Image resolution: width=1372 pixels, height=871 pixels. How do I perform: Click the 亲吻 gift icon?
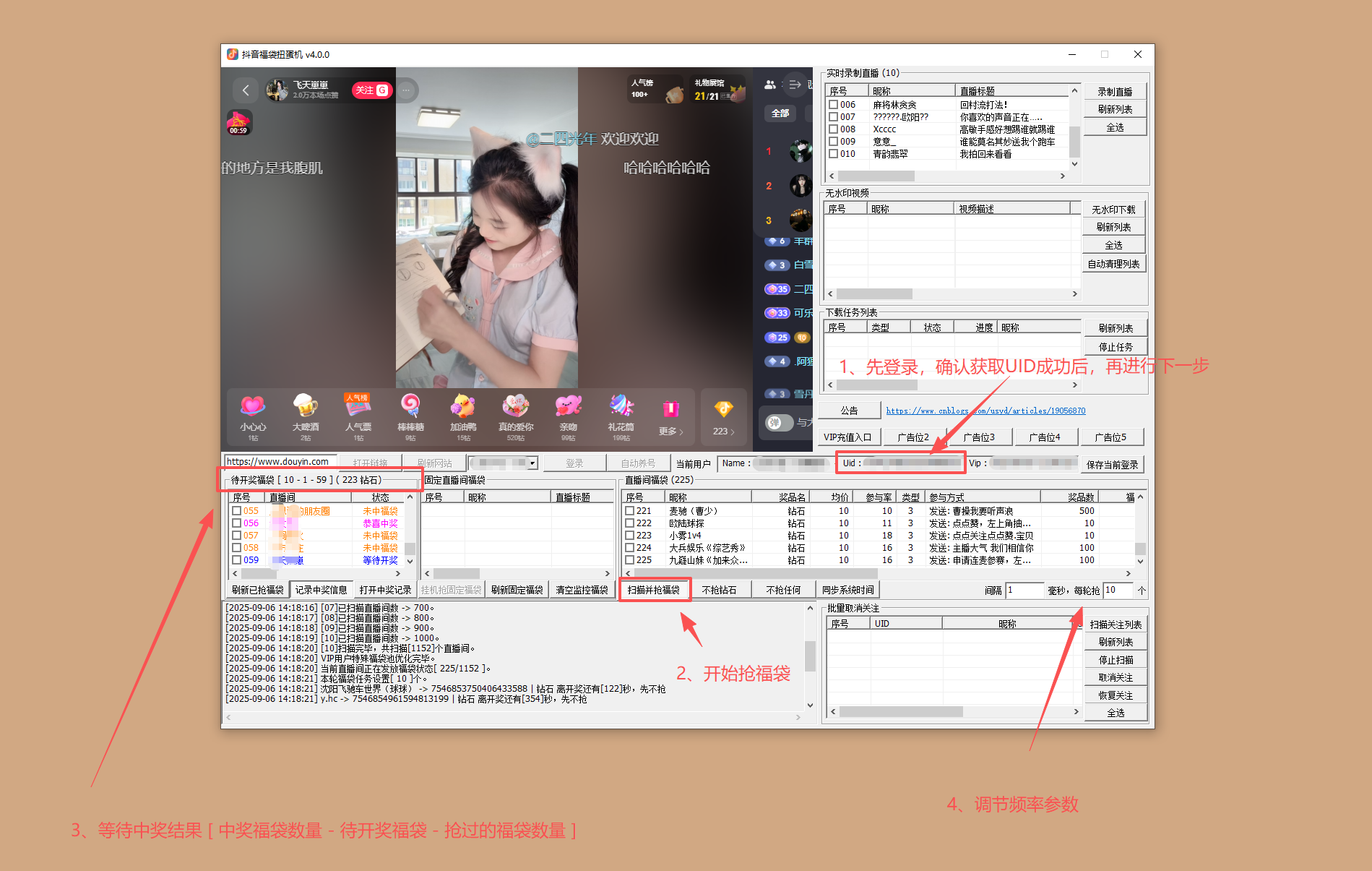pyautogui.click(x=569, y=412)
